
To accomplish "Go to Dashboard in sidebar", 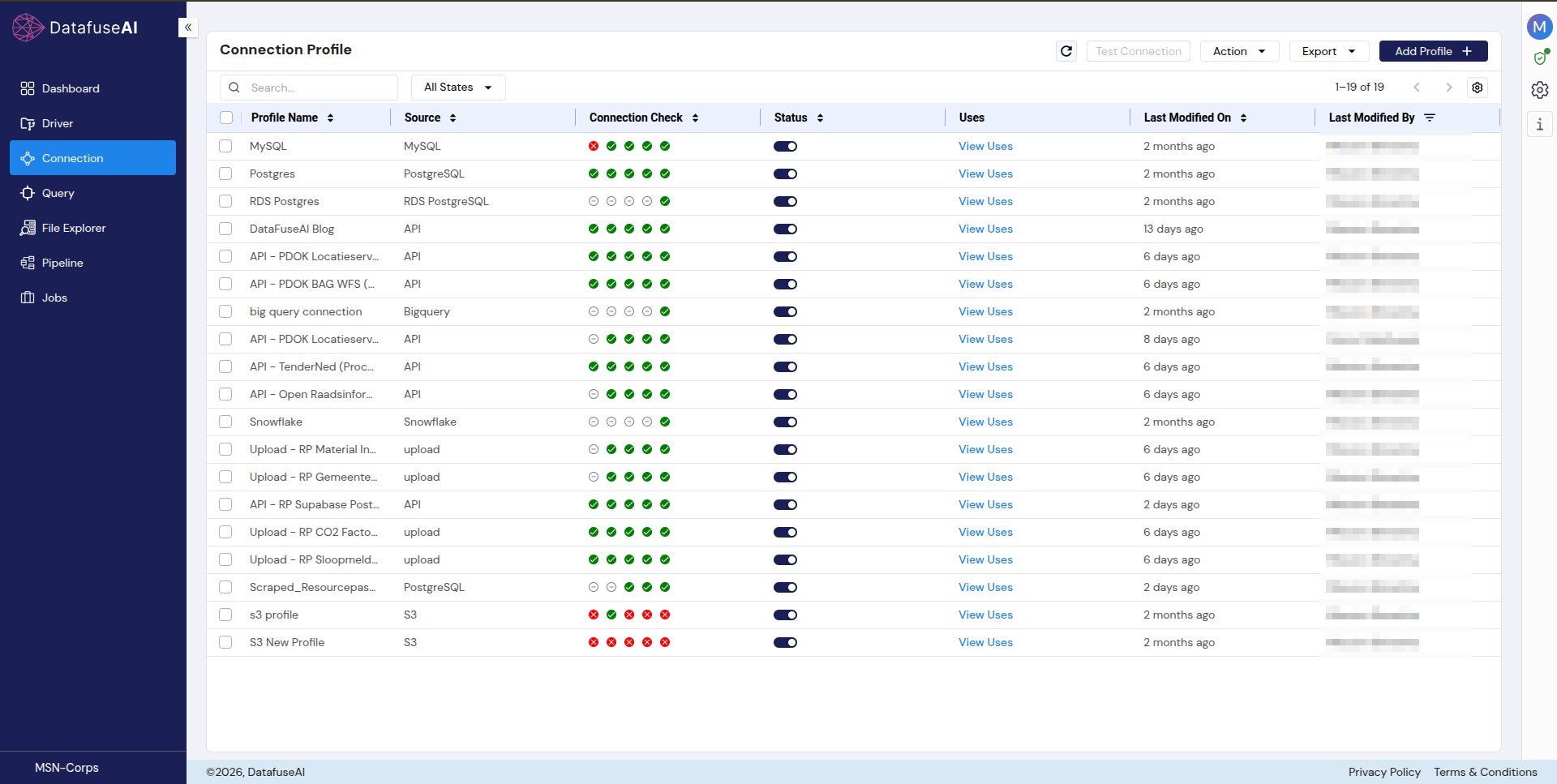I will pyautogui.click(x=92, y=88).
